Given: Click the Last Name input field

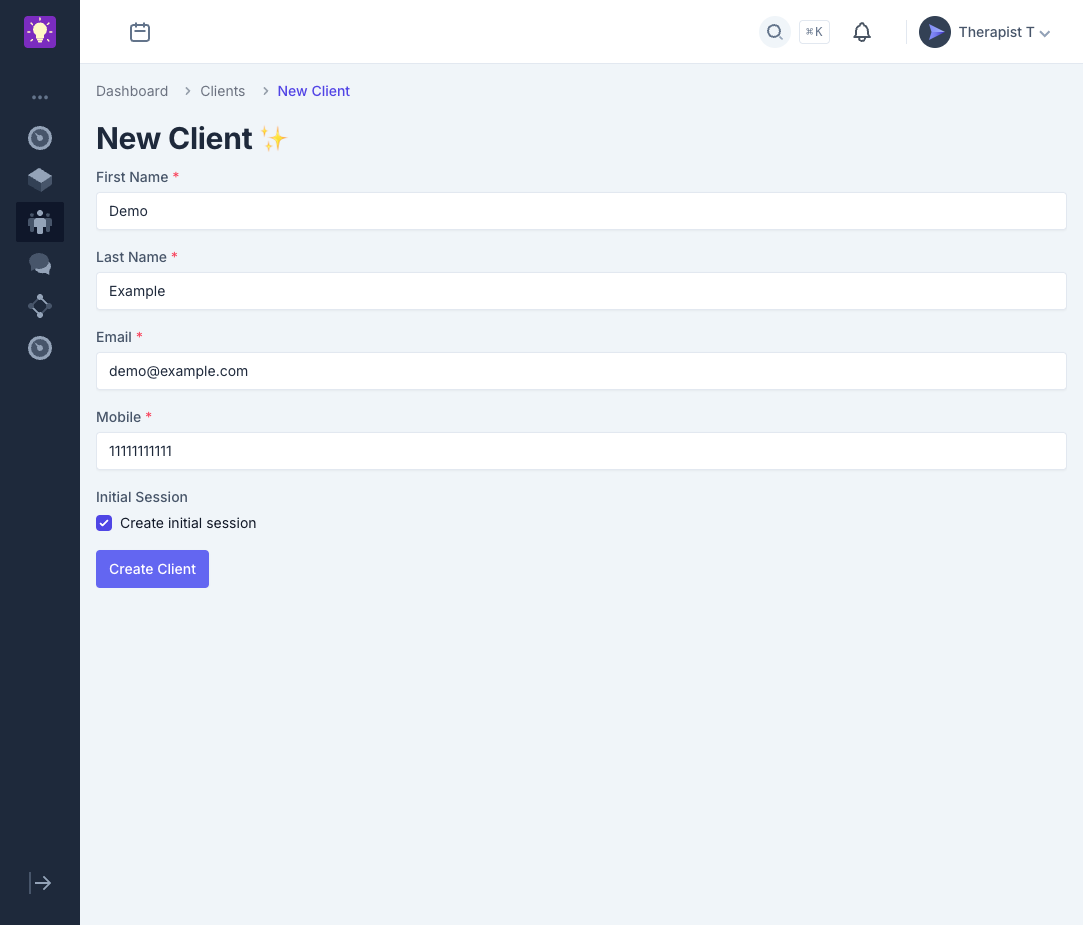Looking at the screenshot, I should pyautogui.click(x=581, y=292).
